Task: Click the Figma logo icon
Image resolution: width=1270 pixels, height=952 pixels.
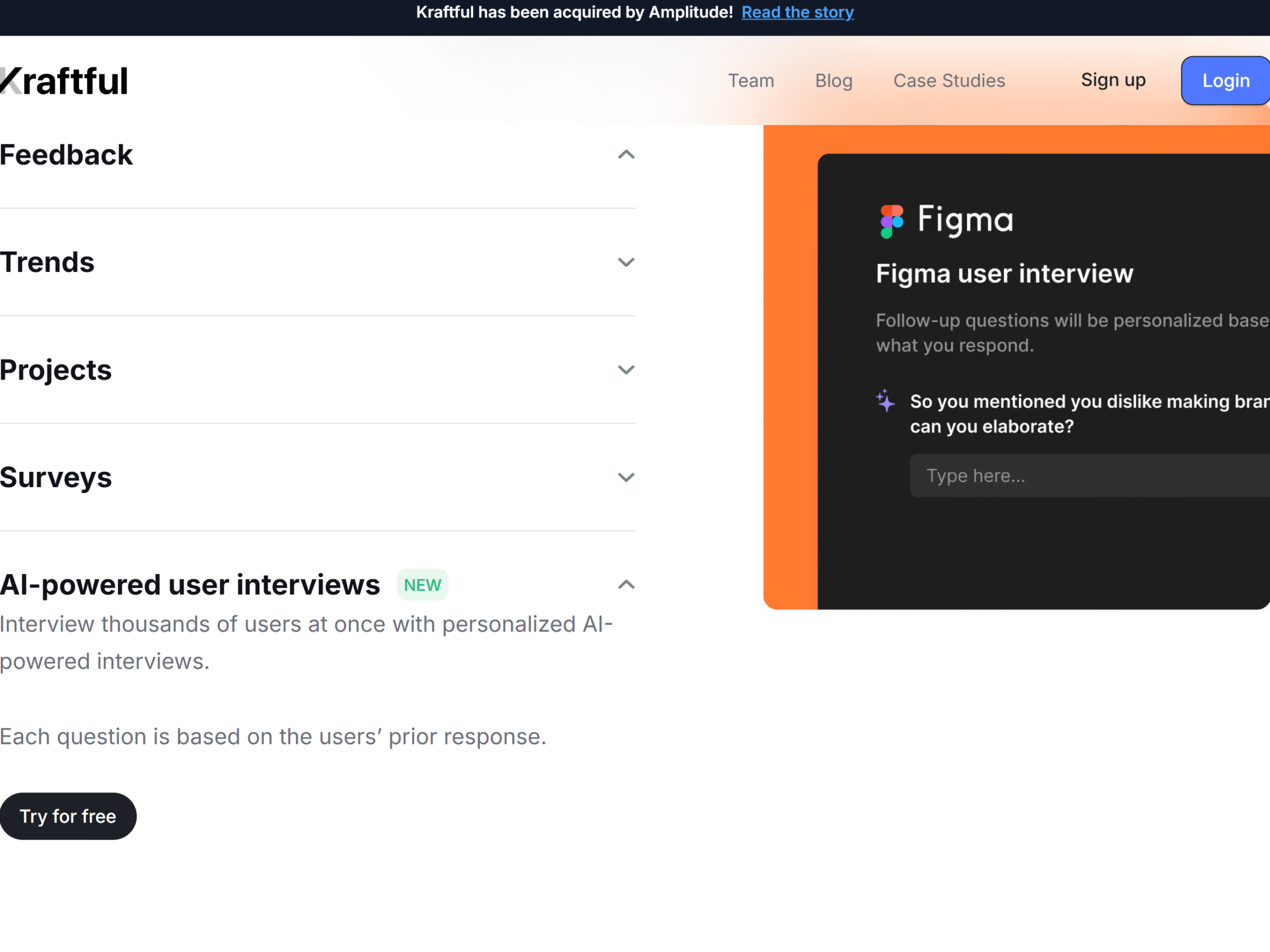Action: pos(891,221)
